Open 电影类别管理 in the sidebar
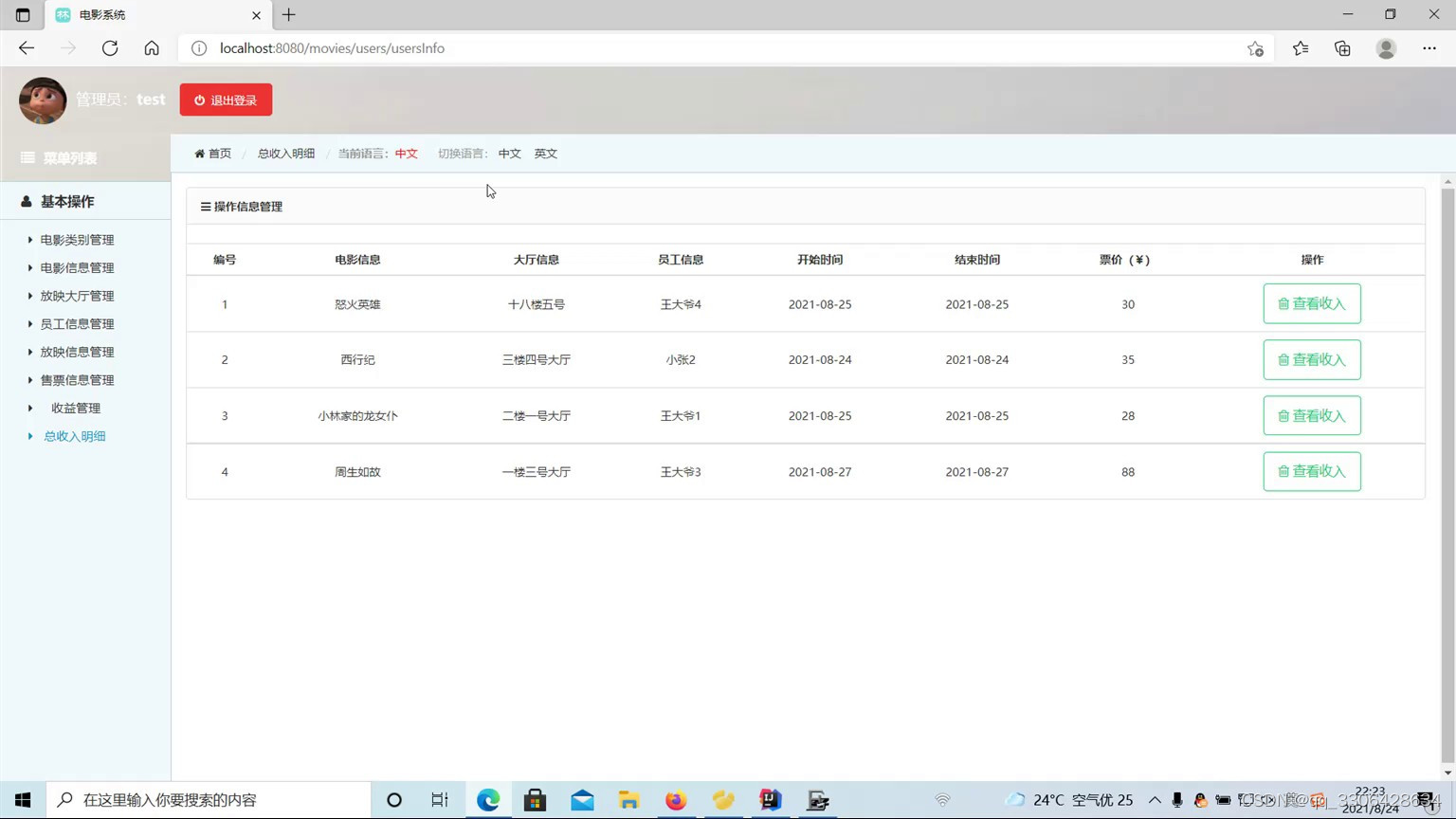1456x819 pixels. 77,240
